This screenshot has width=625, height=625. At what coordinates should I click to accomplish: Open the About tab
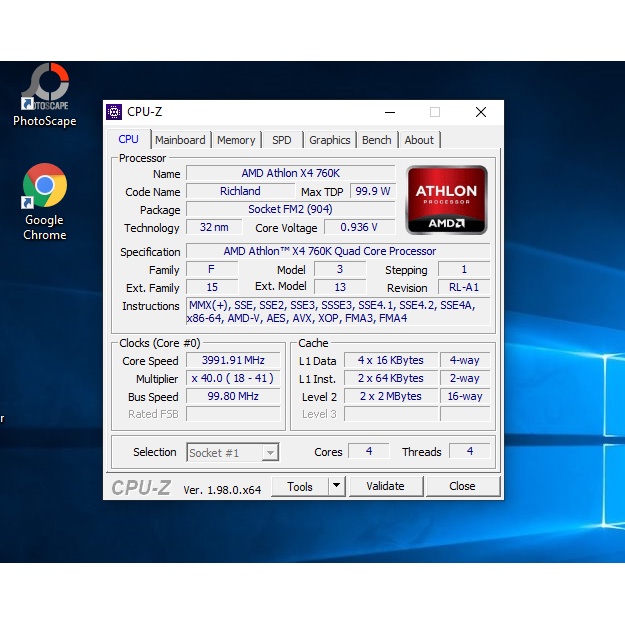(419, 140)
